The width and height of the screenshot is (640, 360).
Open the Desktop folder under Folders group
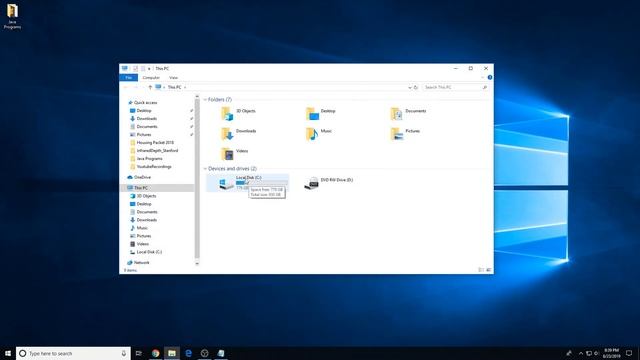pyautogui.click(x=320, y=113)
